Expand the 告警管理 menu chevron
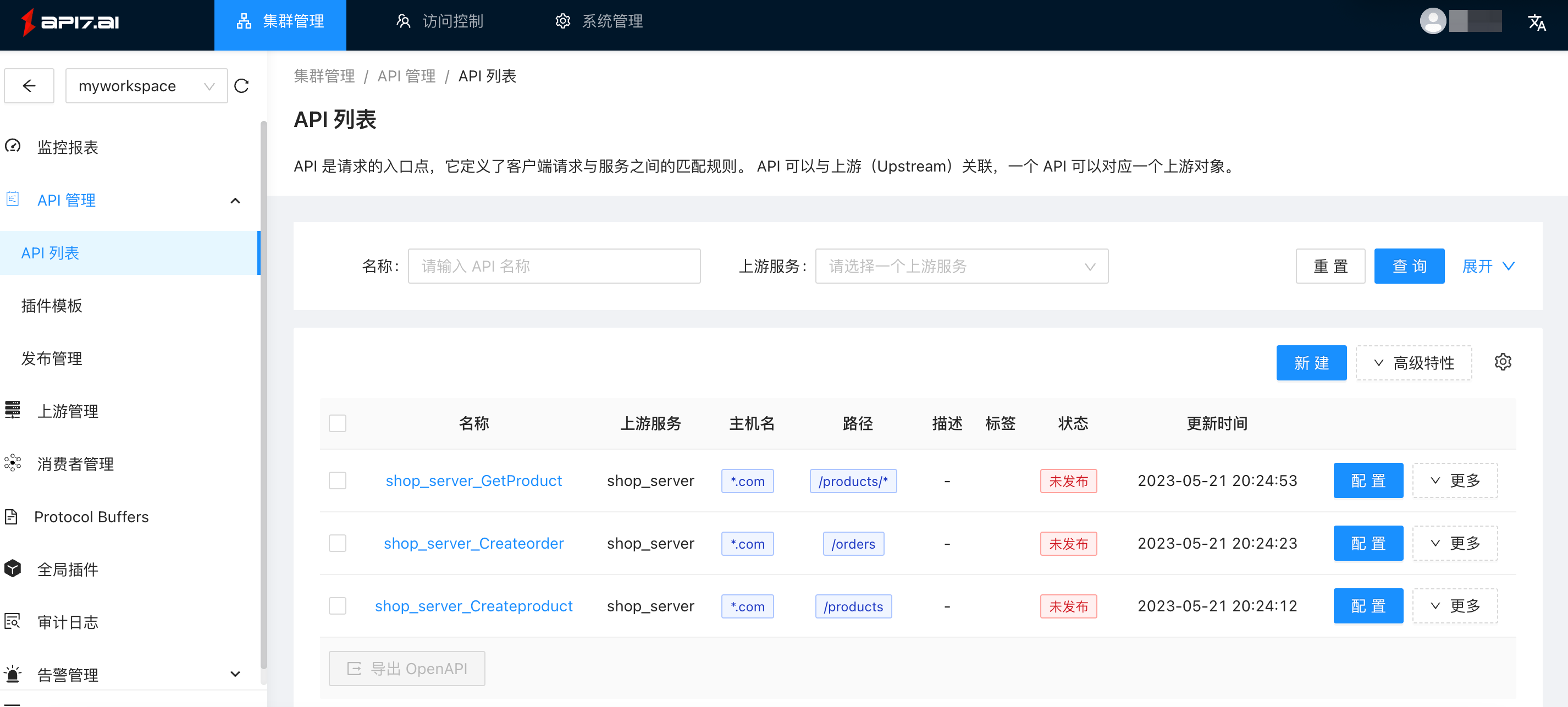The image size is (1568, 707). tap(235, 674)
